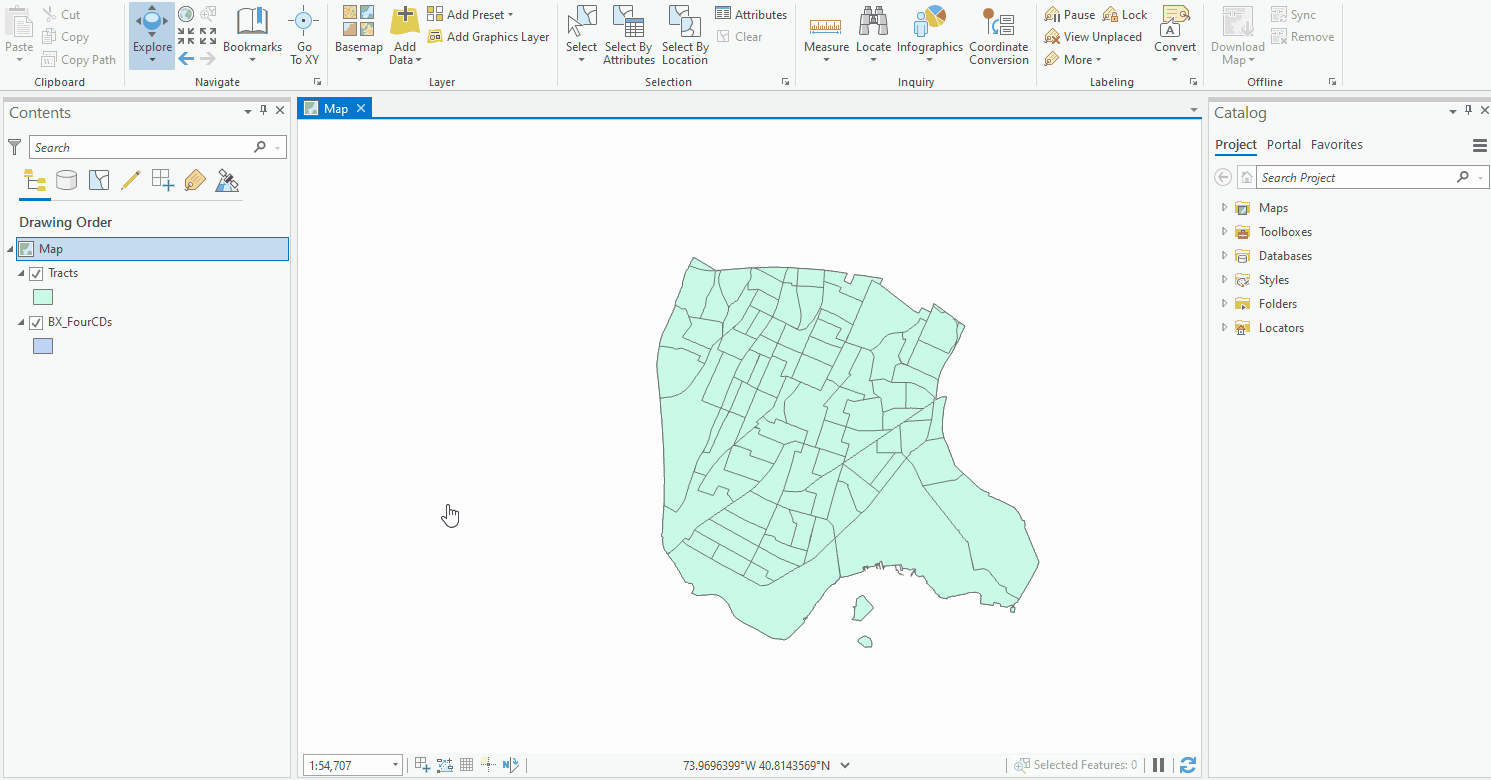The image size is (1491, 780).
Task: Open the coordinate display units dropdown
Action: (x=845, y=765)
